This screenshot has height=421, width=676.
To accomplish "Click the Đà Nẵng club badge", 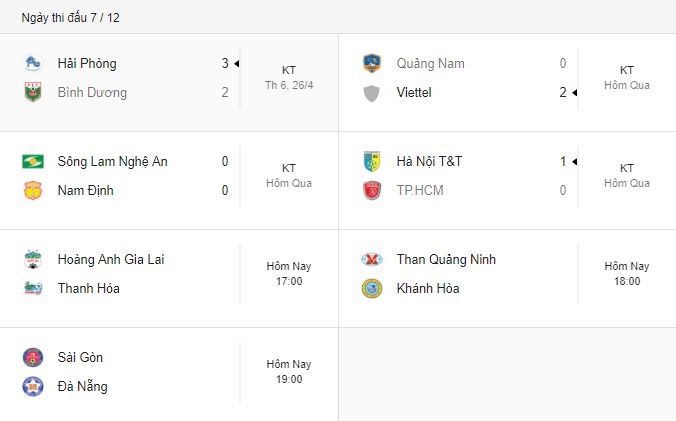I will coord(33,387).
